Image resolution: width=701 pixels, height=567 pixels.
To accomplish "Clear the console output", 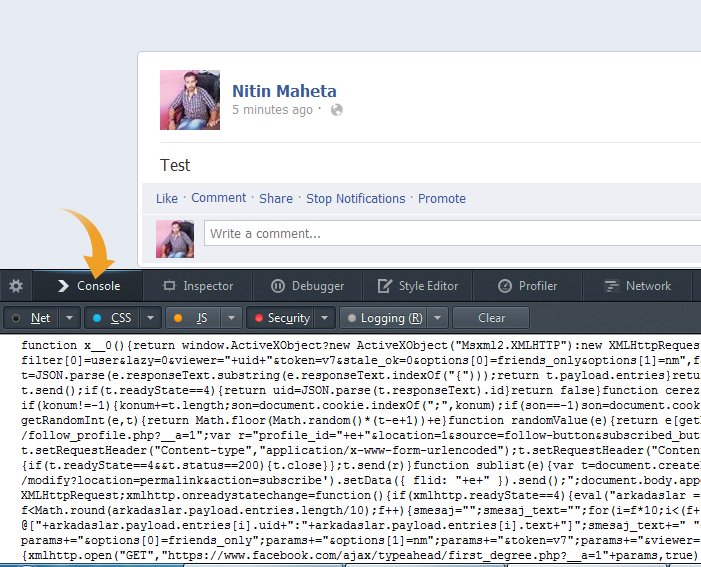I will (491, 318).
